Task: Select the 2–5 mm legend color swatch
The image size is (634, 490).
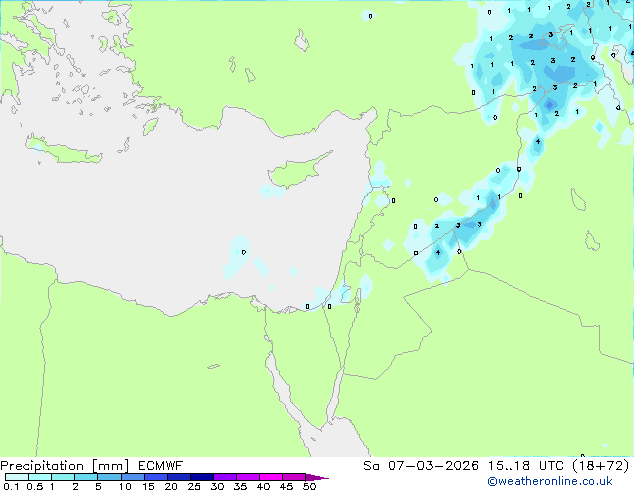Action: 86,477
